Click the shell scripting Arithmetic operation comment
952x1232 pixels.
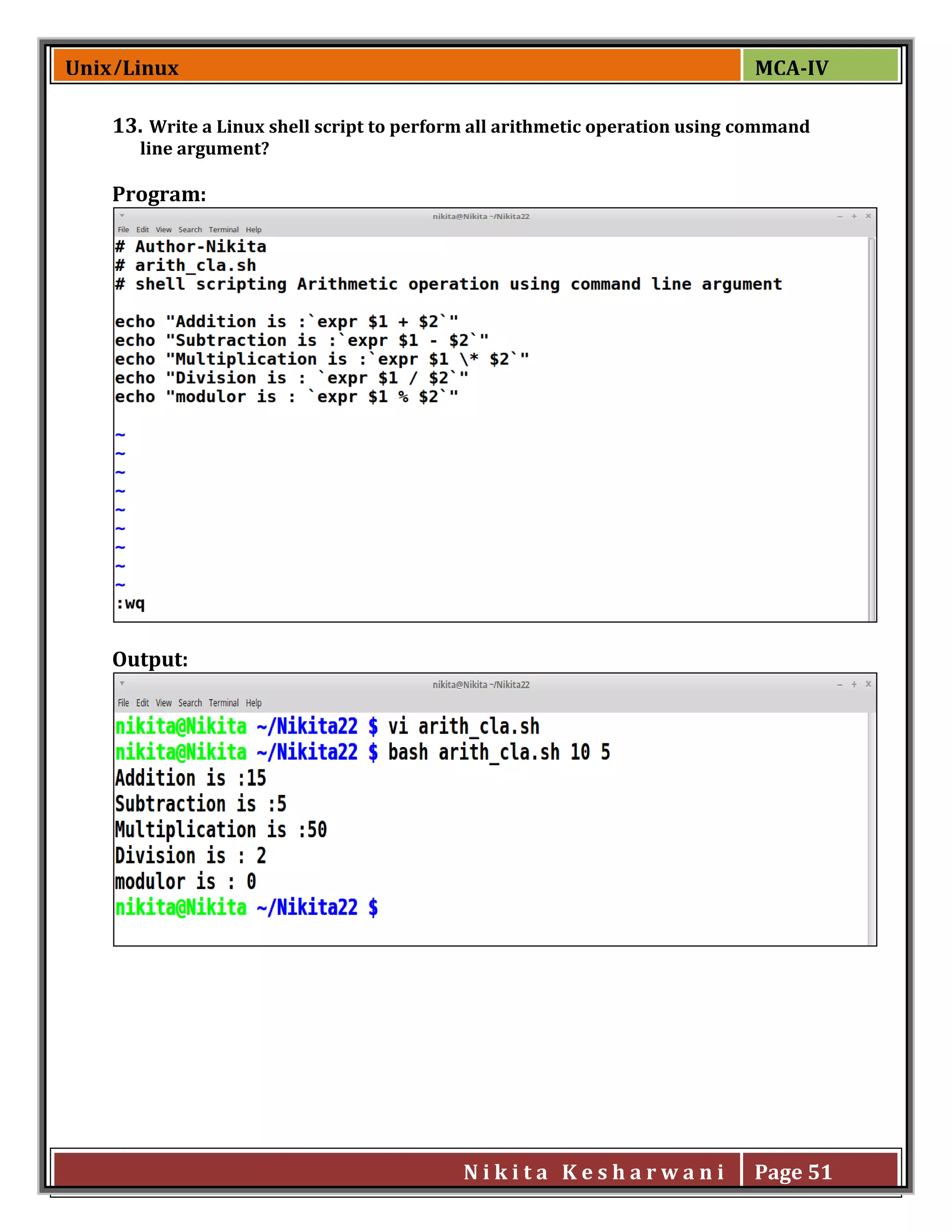449,285
